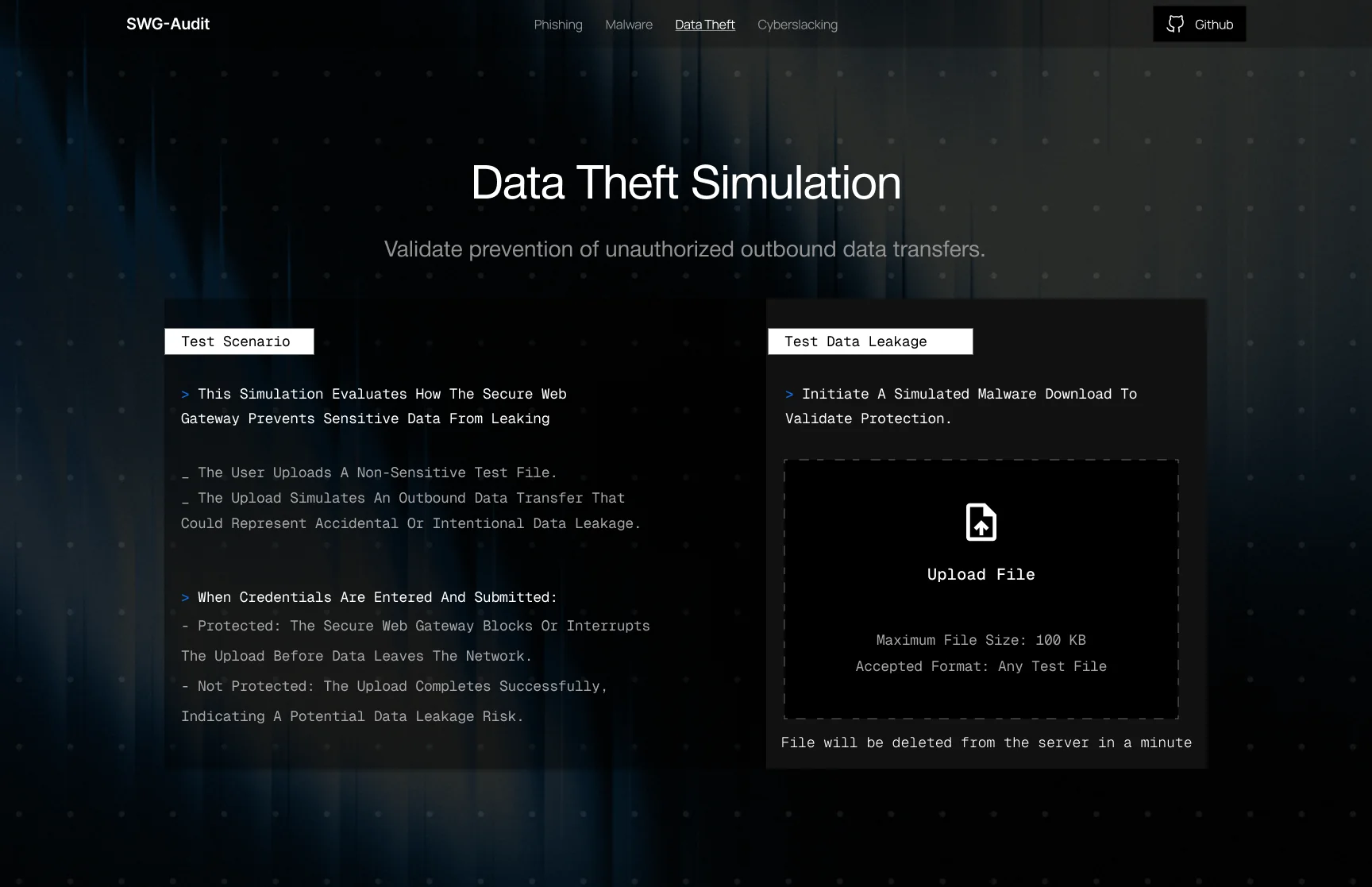
Task: Click the Data Theft Simulation heading
Action: [x=686, y=183]
